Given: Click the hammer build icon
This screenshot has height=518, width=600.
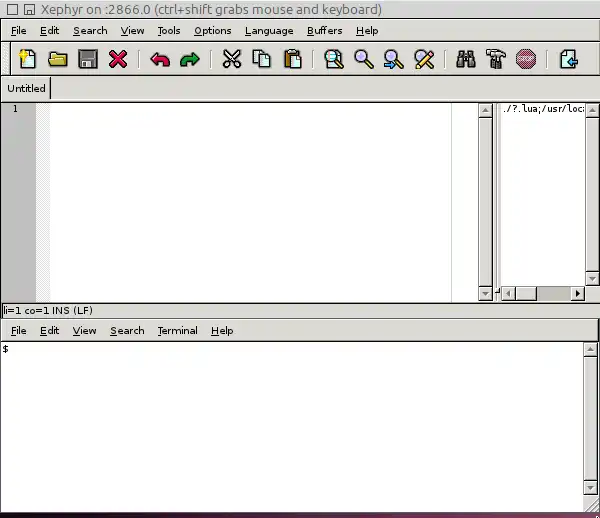Looking at the screenshot, I should [x=496, y=59].
